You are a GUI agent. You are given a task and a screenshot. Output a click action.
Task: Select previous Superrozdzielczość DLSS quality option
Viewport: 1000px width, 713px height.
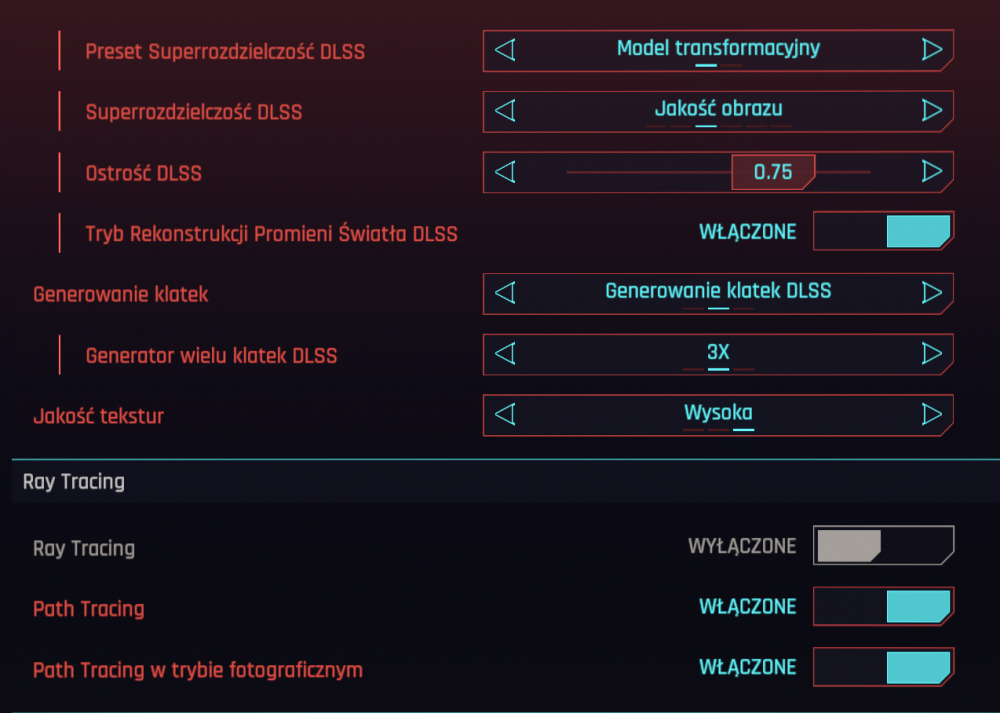pos(505,111)
